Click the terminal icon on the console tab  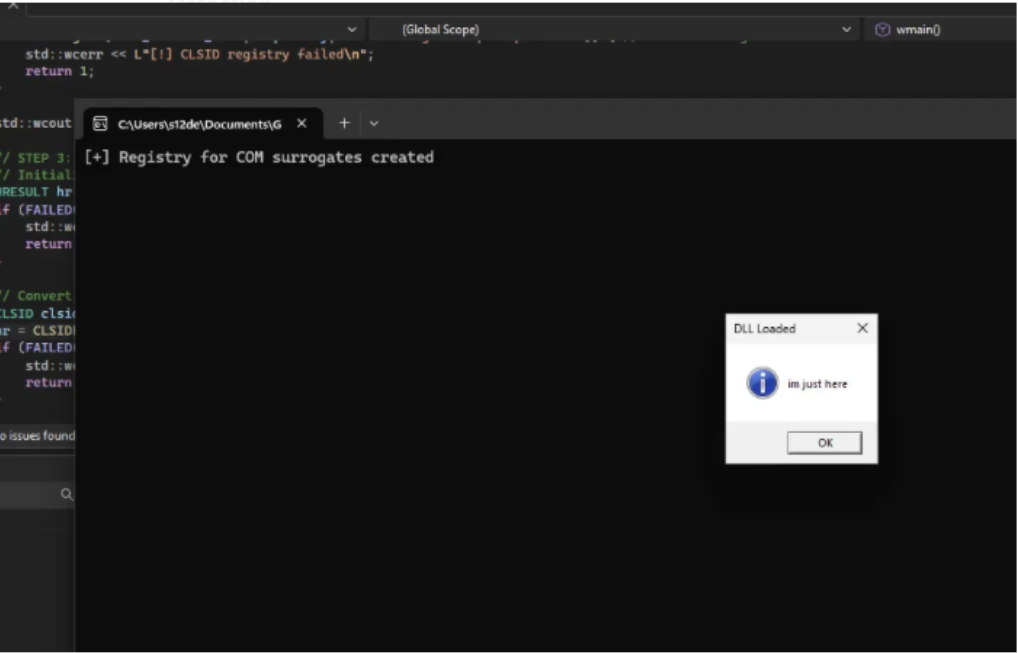tap(100, 124)
